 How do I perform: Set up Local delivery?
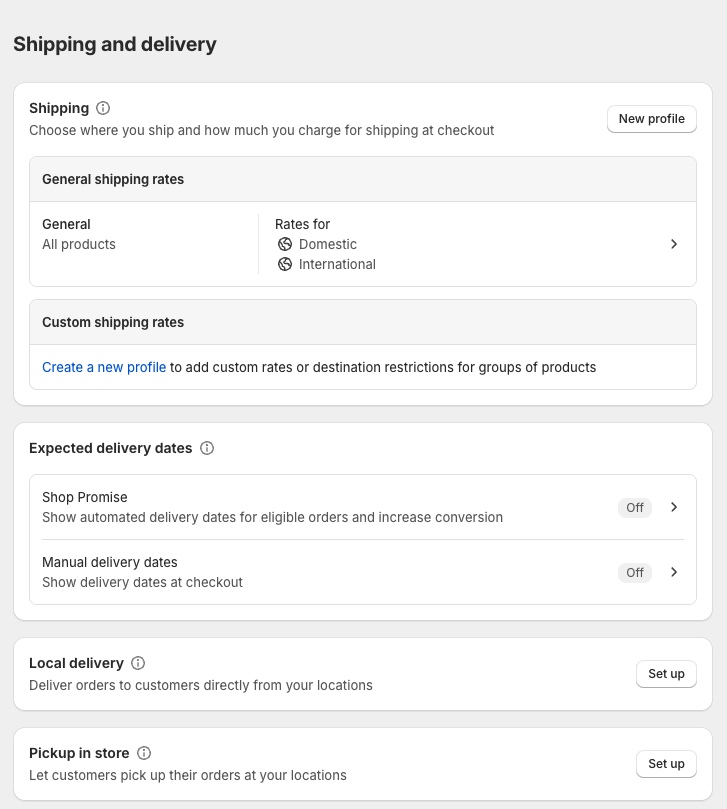[666, 674]
